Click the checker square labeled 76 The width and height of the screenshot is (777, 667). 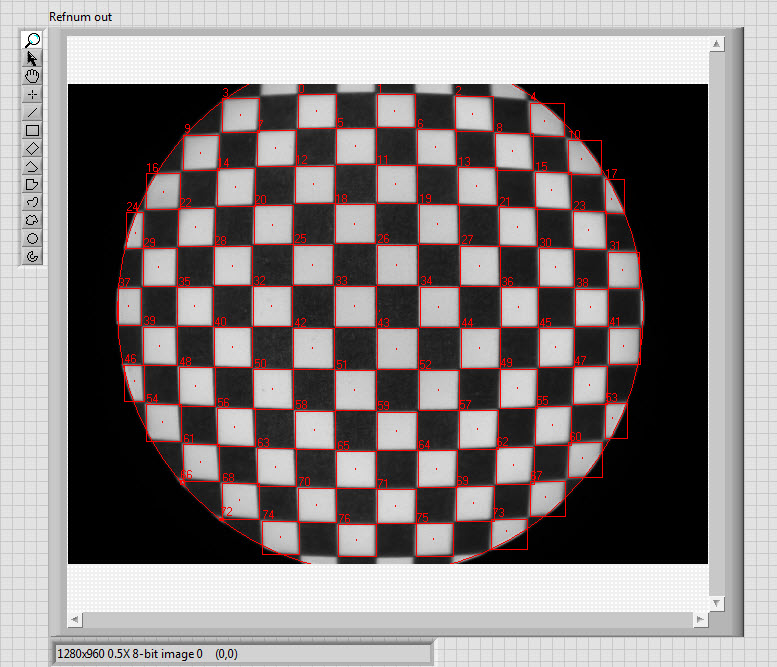(x=357, y=540)
